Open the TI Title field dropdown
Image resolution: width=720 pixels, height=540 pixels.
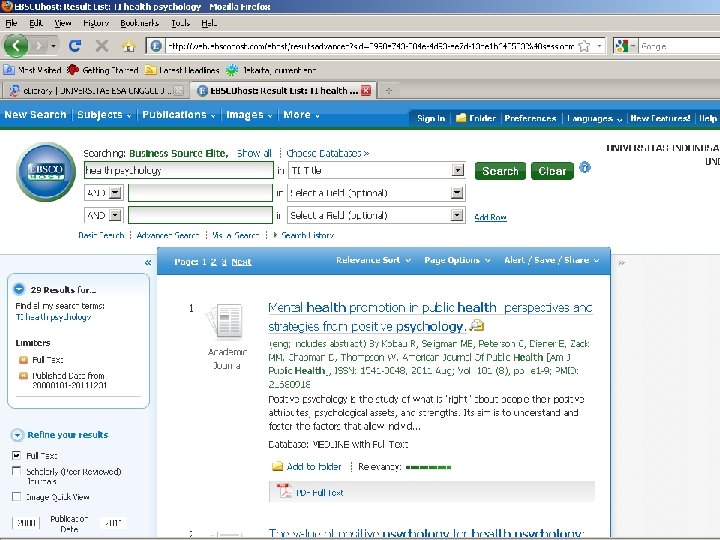tap(458, 170)
